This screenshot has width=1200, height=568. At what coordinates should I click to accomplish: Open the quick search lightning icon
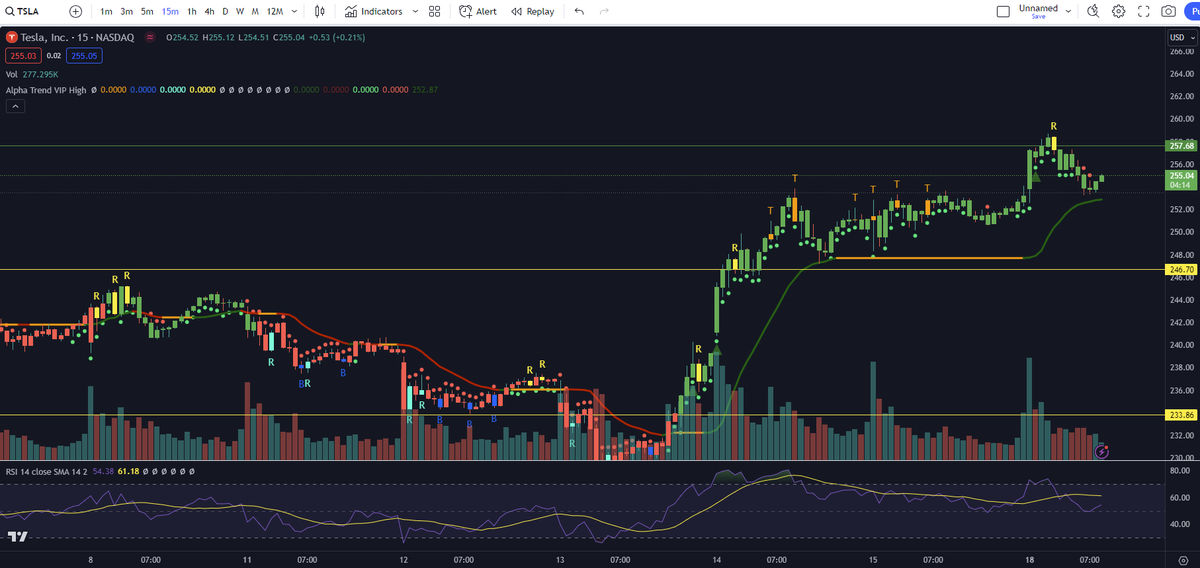tap(1093, 11)
